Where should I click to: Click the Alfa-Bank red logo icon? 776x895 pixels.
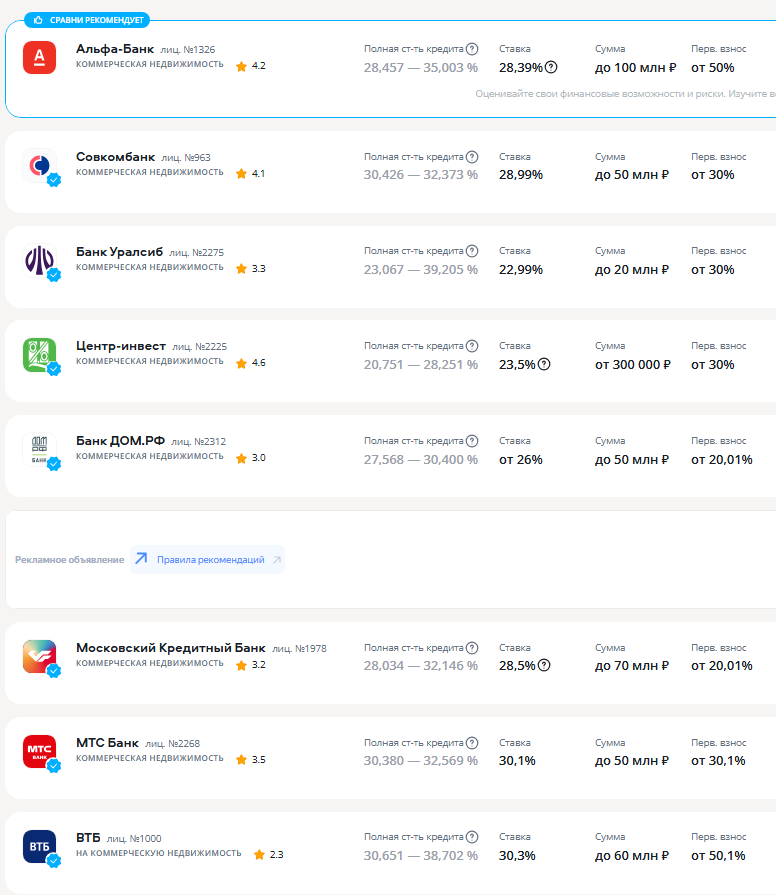point(39,58)
